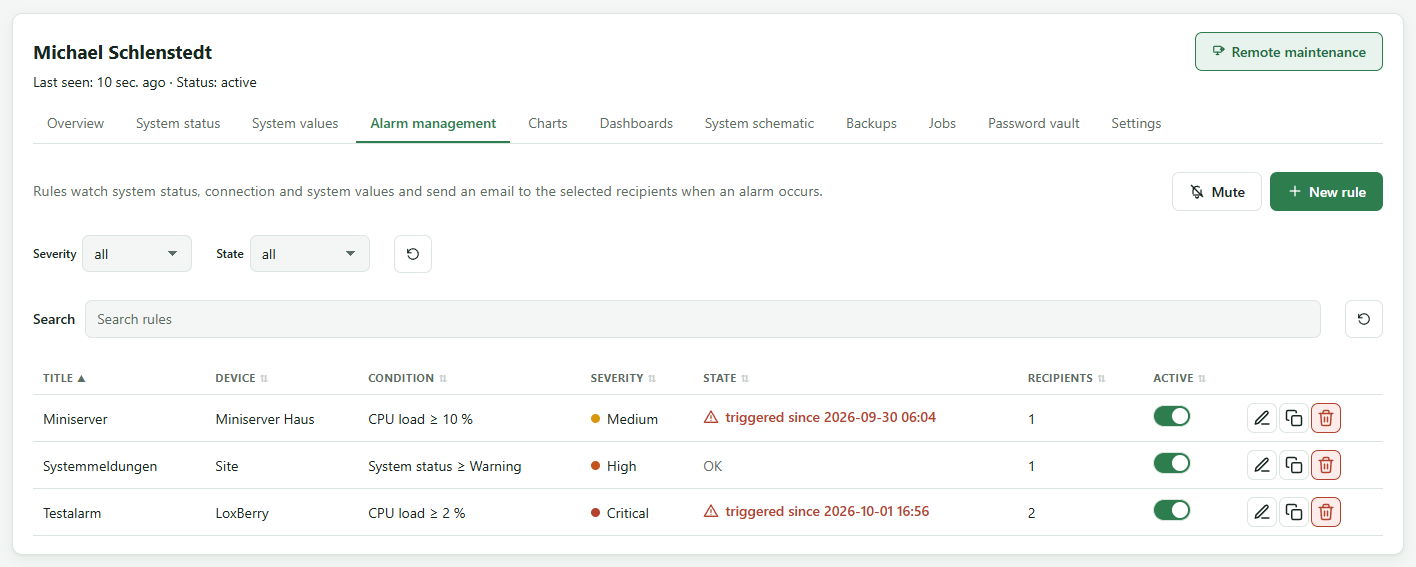Select the Alarm management tab
This screenshot has width=1416, height=567.
click(x=433, y=123)
